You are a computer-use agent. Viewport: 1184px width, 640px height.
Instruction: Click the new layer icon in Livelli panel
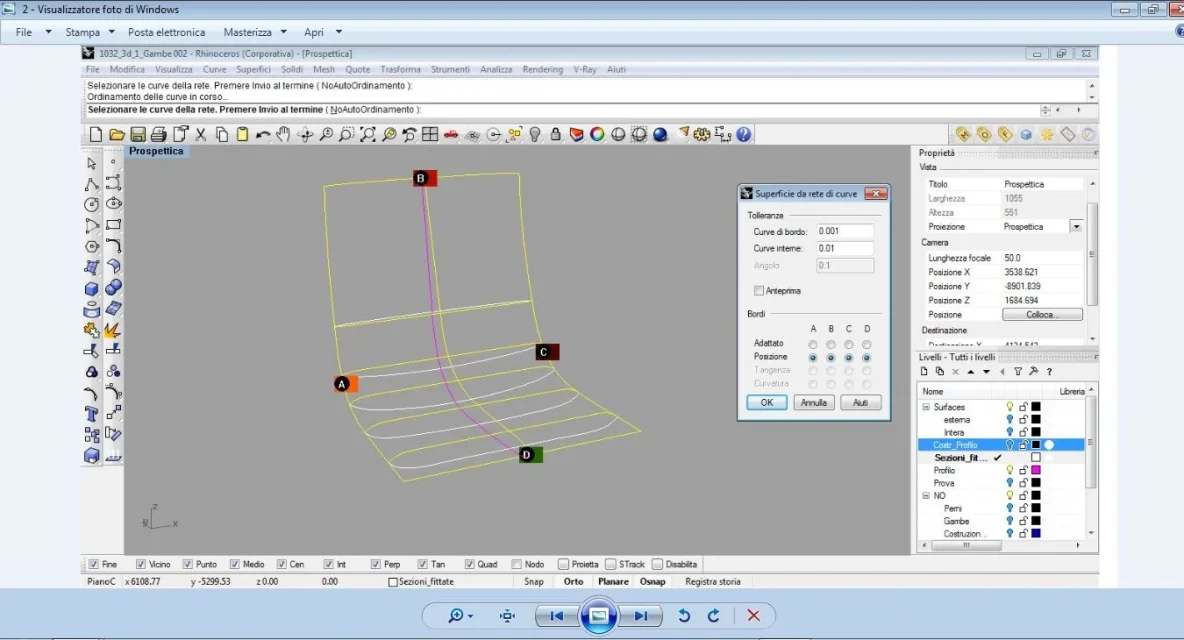(924, 371)
